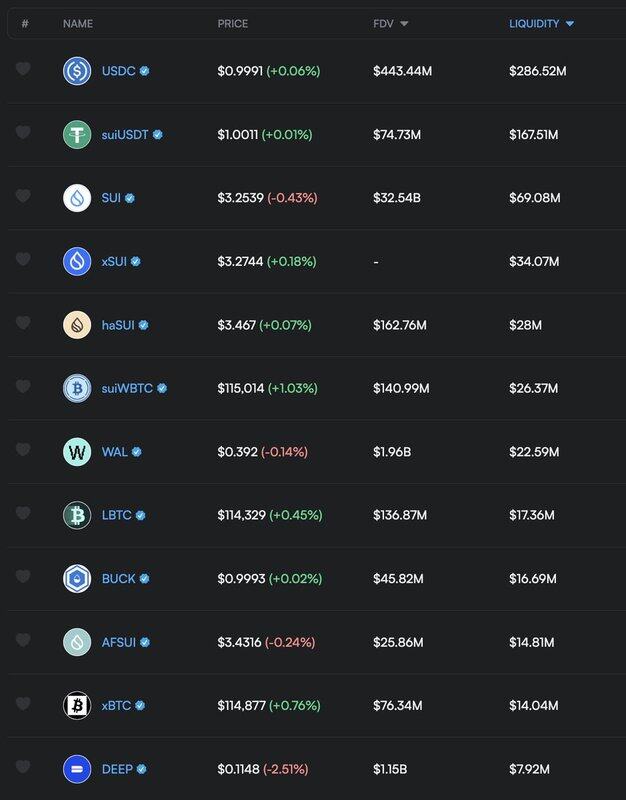Click the BUCK token logo icon
626x800 pixels.
pyautogui.click(x=77, y=579)
